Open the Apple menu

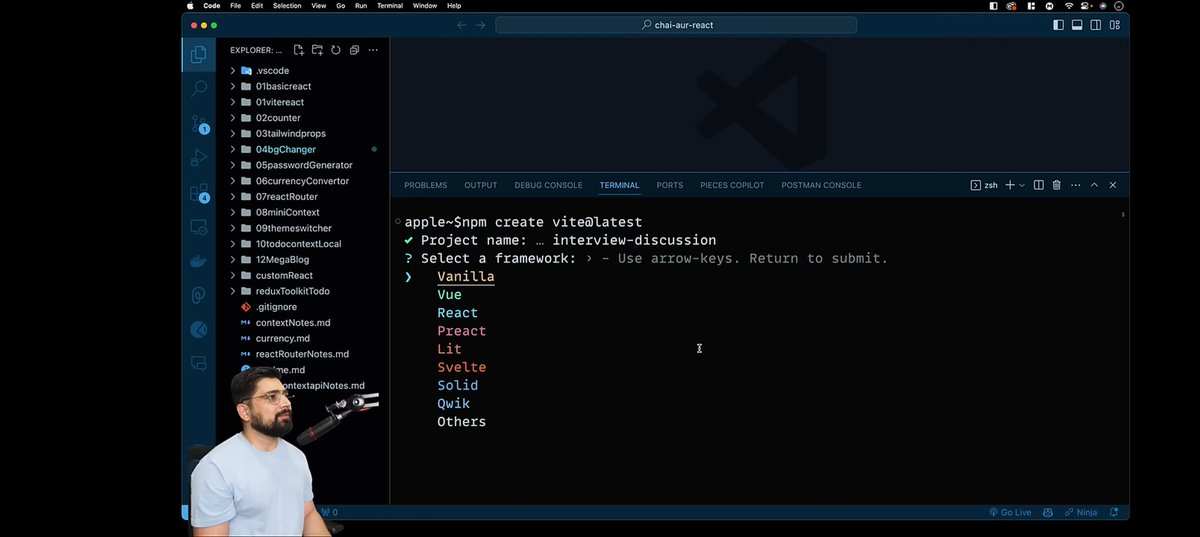pos(190,6)
